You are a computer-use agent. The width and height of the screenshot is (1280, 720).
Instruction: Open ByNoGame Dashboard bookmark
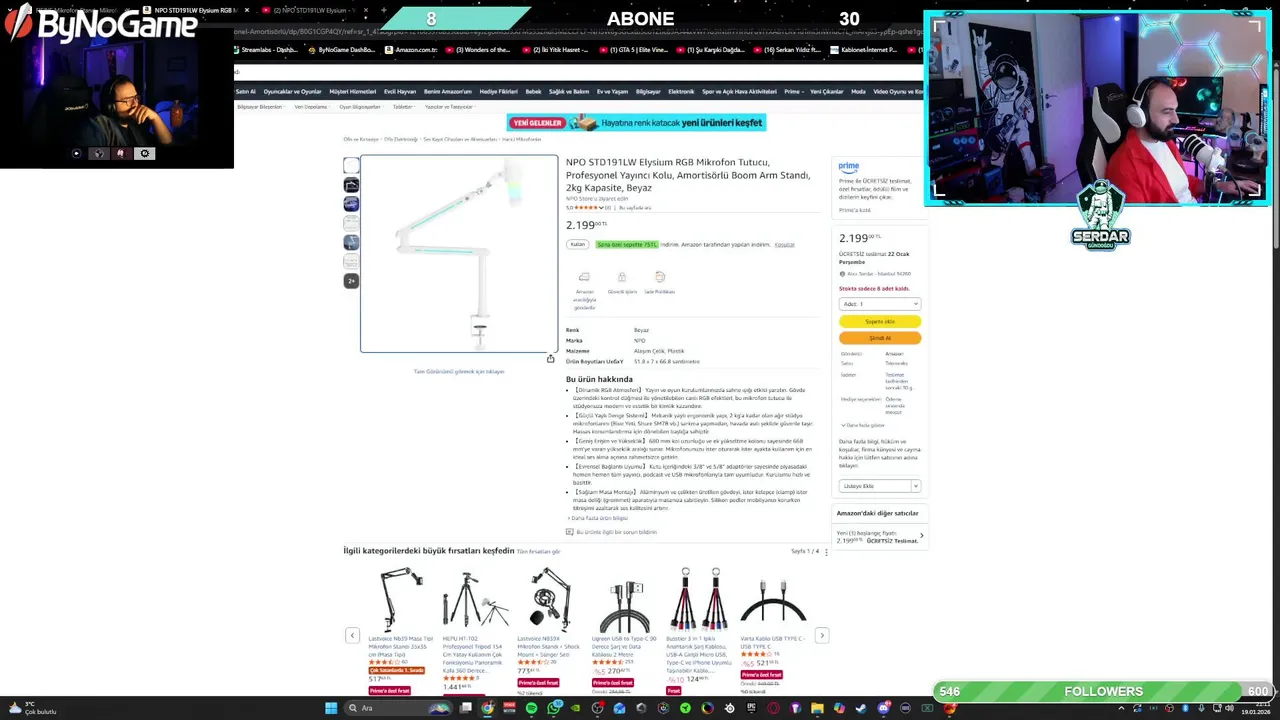pos(343,49)
